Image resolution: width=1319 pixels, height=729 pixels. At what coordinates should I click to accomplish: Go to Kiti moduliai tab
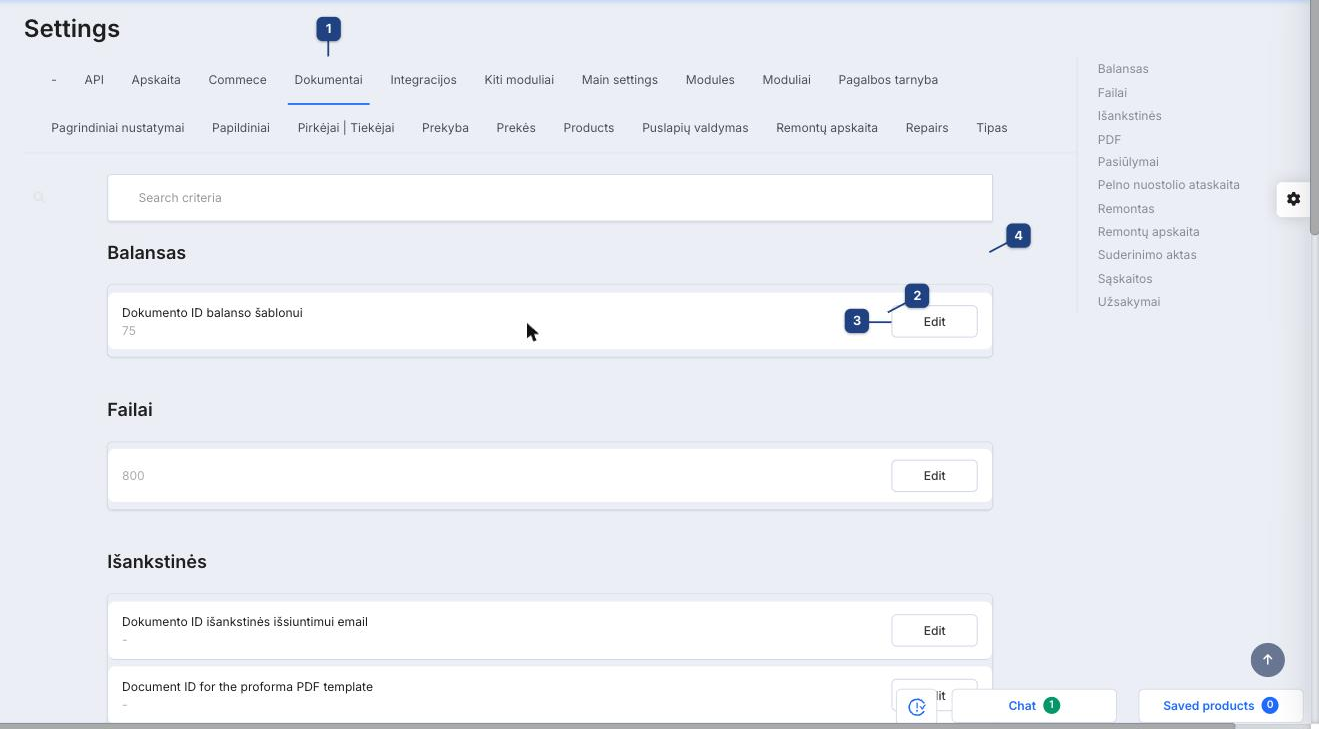click(519, 80)
